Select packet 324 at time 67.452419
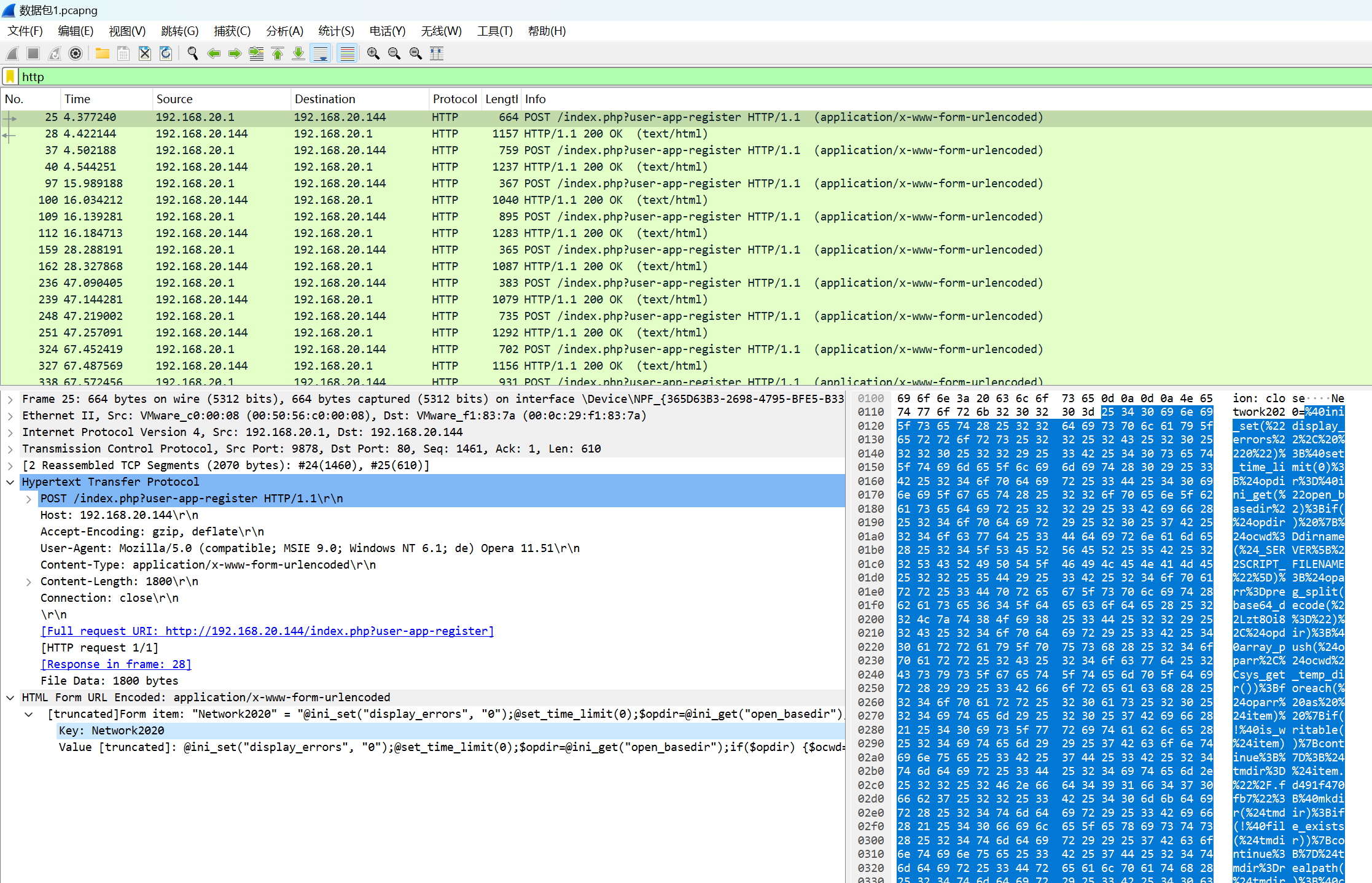The width and height of the screenshot is (1372, 883). pos(686,349)
